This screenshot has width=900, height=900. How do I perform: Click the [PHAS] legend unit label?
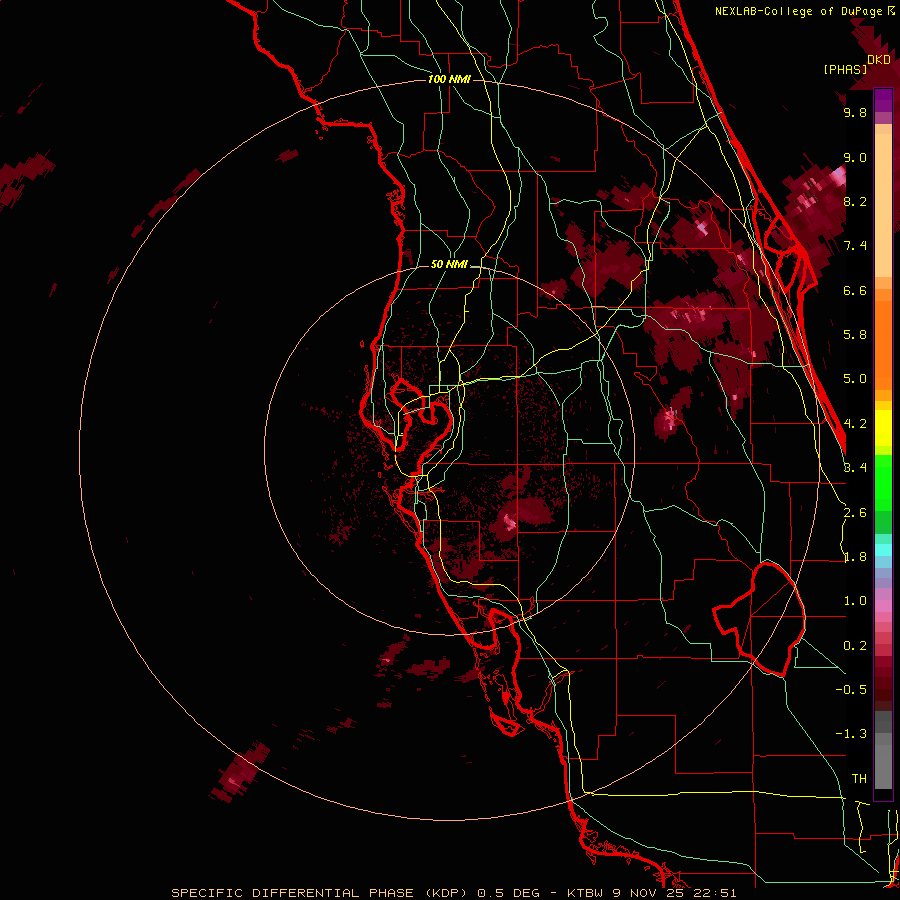pyautogui.click(x=845, y=69)
